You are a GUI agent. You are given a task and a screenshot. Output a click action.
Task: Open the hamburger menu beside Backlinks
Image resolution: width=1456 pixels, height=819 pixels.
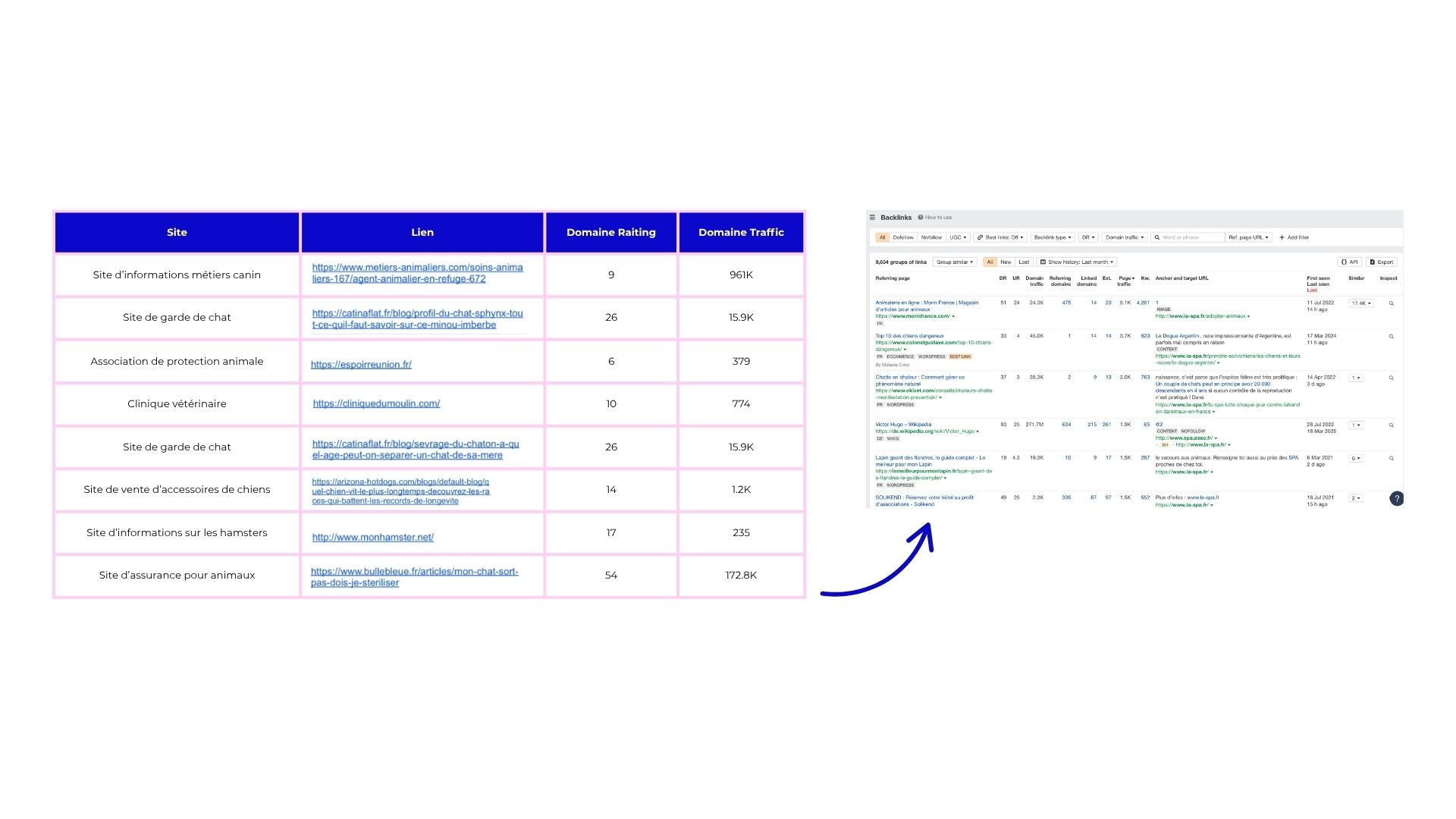tap(872, 218)
